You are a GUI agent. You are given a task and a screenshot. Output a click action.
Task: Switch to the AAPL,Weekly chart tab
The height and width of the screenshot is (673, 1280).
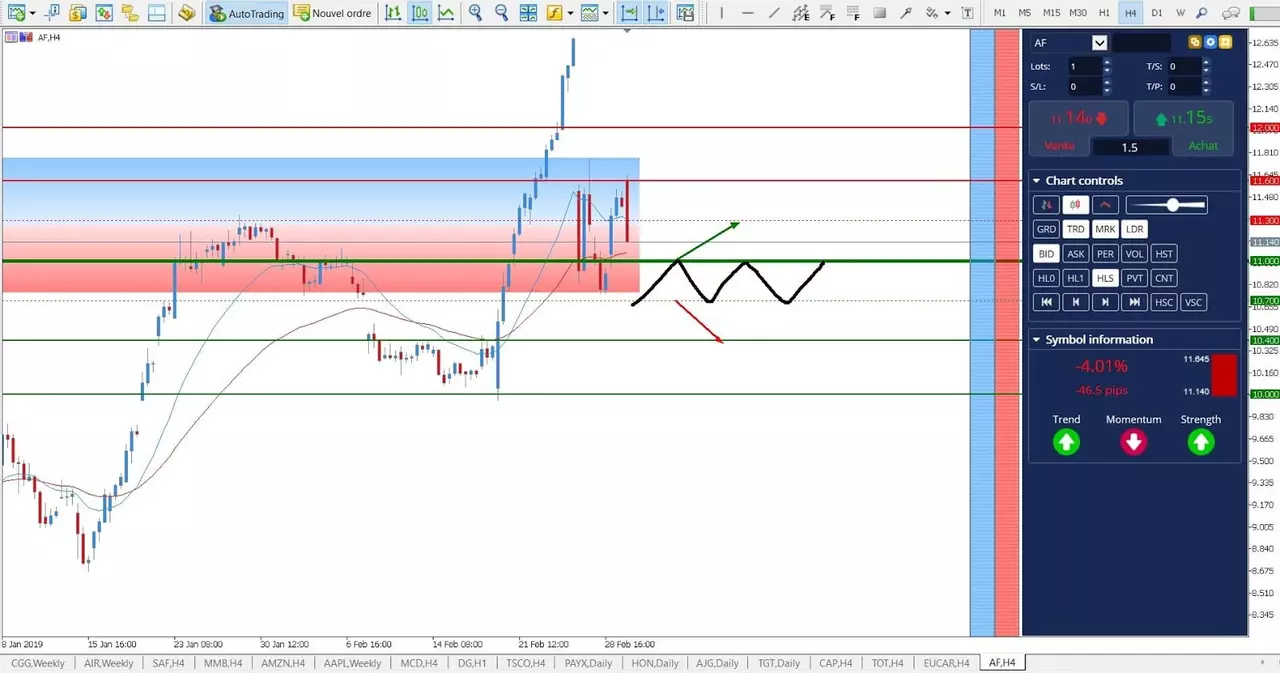coord(351,663)
